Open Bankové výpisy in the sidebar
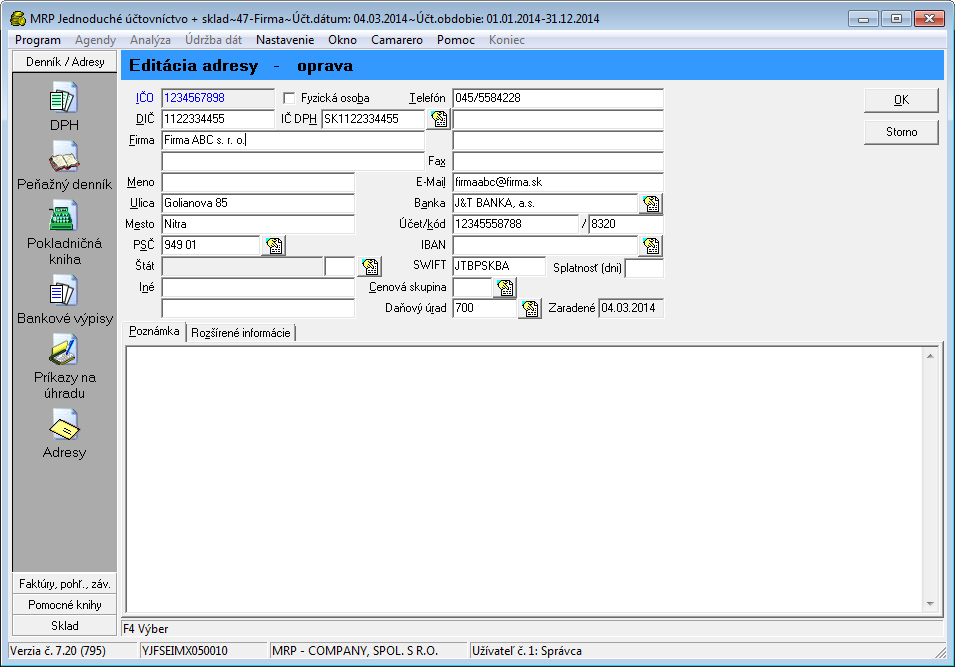The width and height of the screenshot is (955, 667). coord(64,291)
